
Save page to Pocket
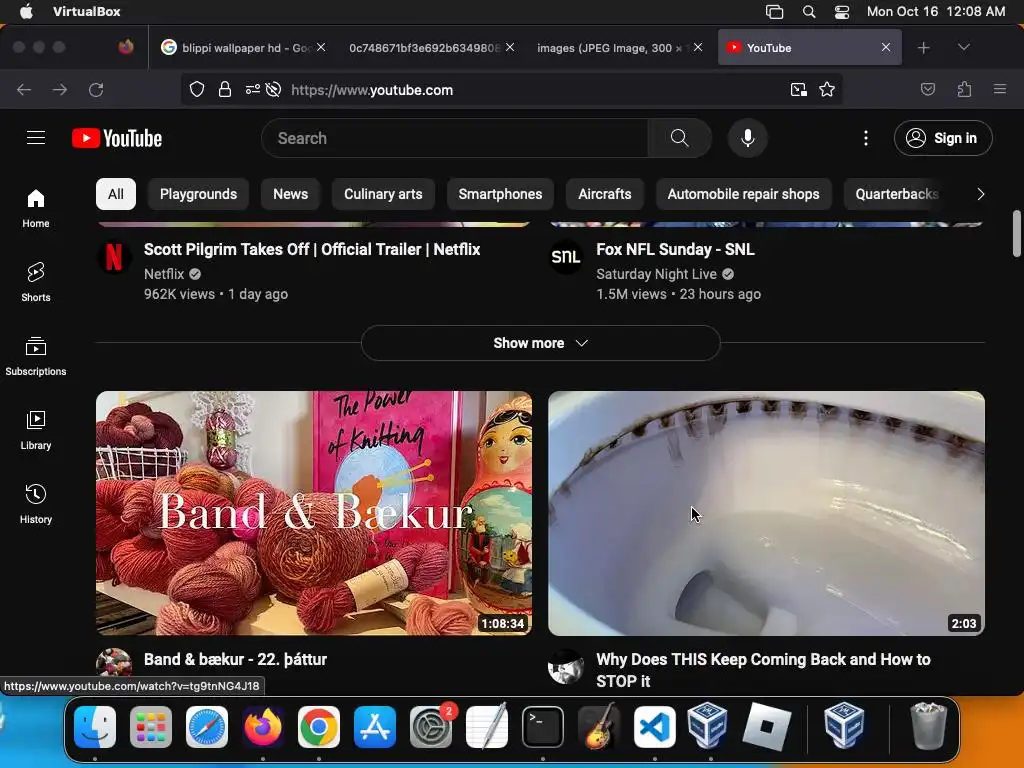(x=927, y=89)
